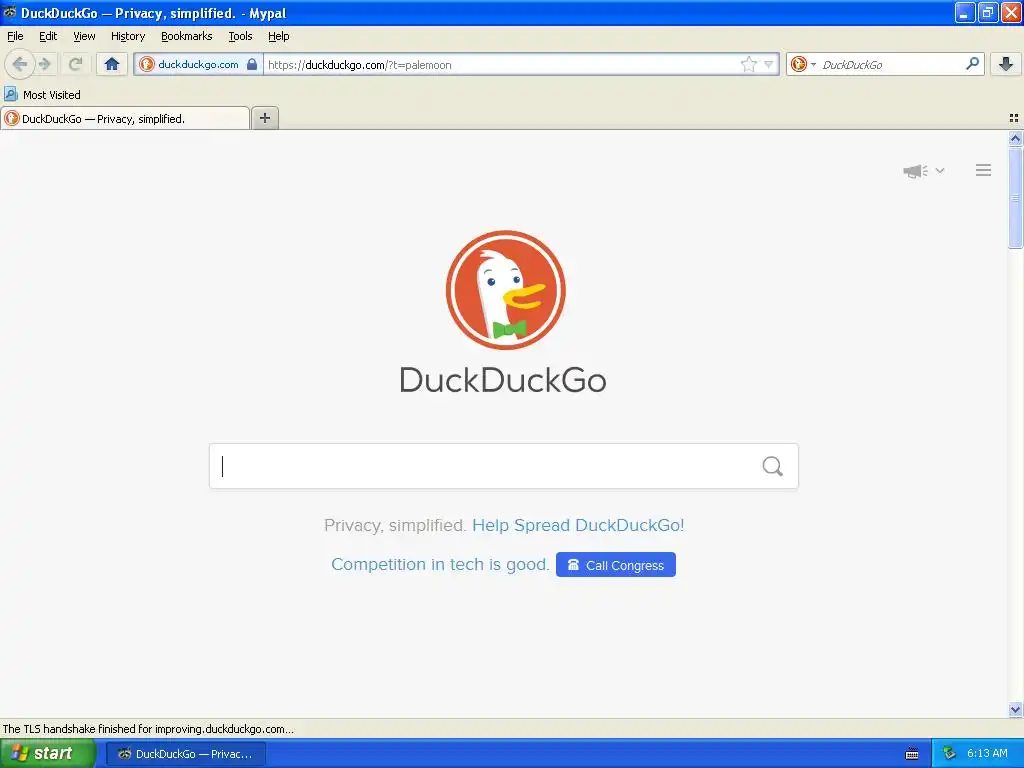This screenshot has width=1024, height=768.
Task: Open the Help menu
Action: point(278,36)
